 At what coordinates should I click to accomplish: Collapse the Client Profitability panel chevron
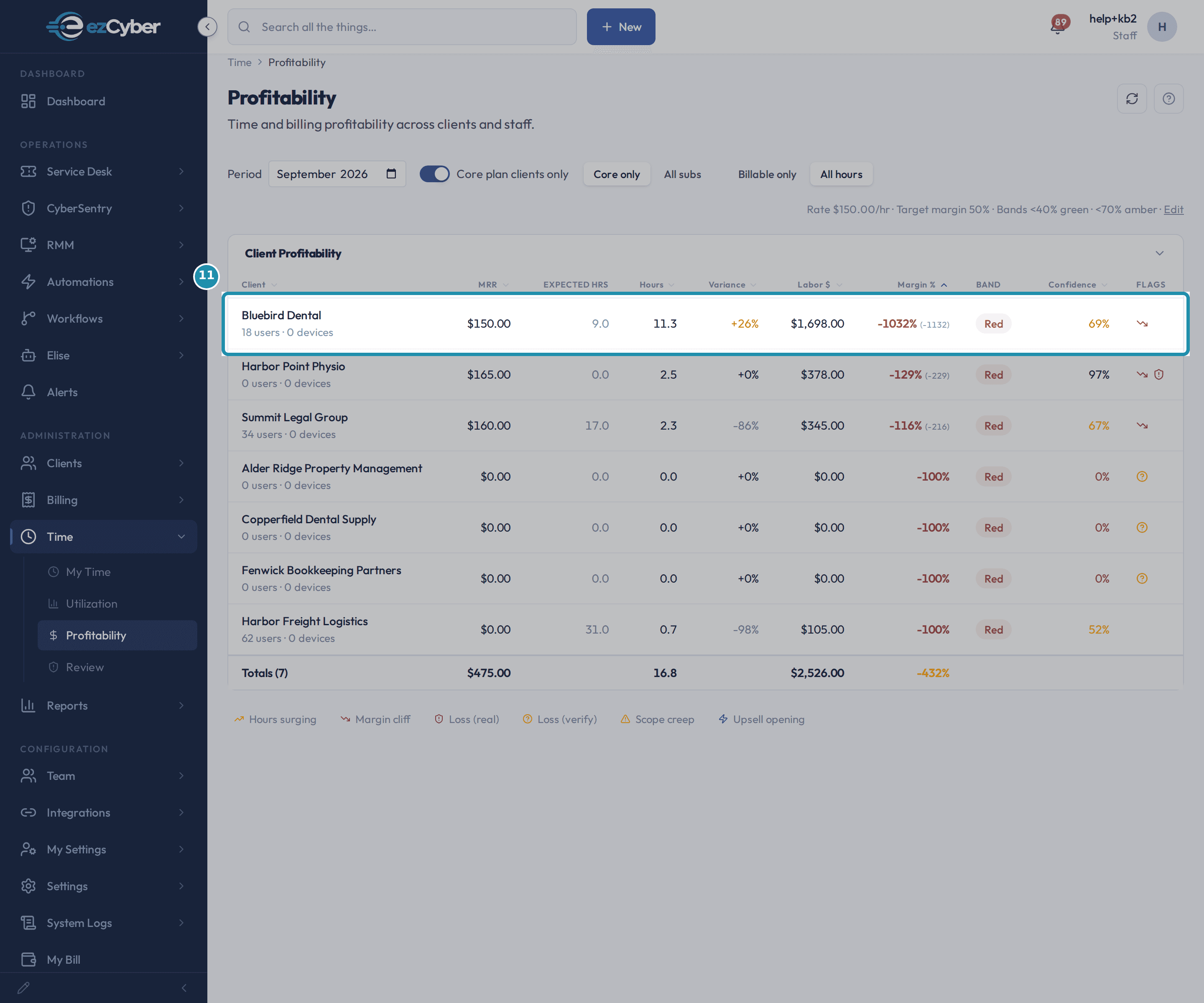pyautogui.click(x=1159, y=253)
